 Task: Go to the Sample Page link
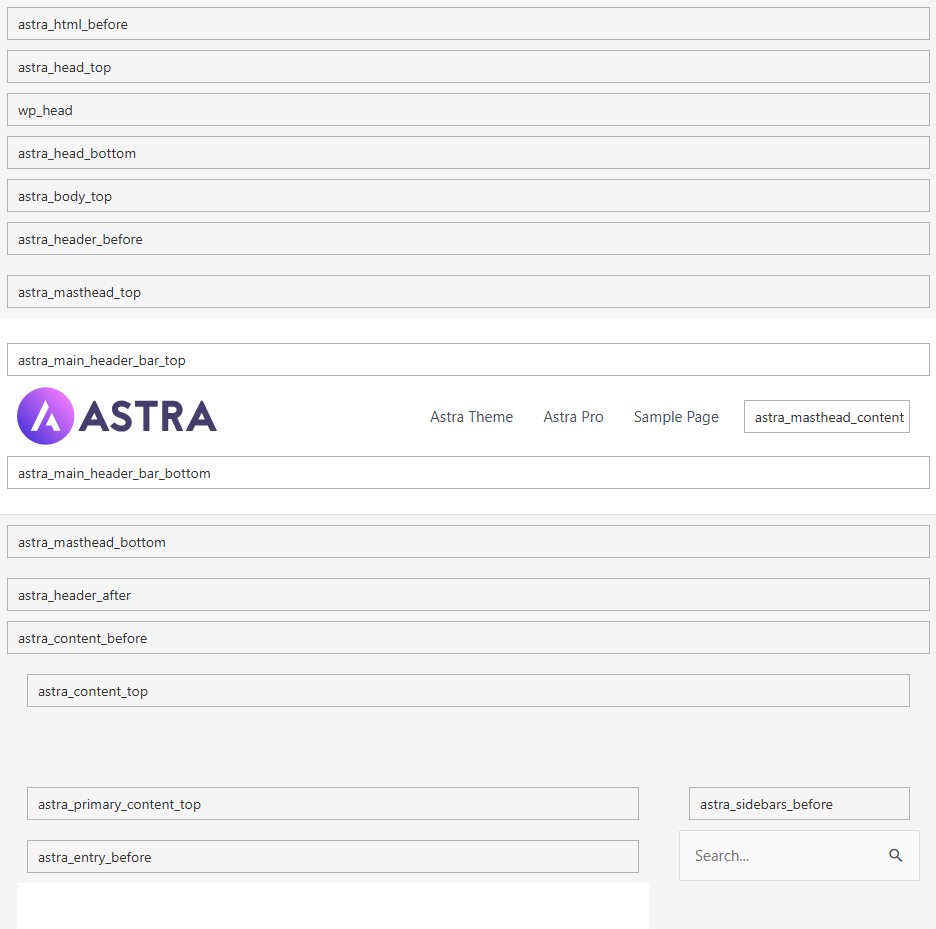coord(676,417)
